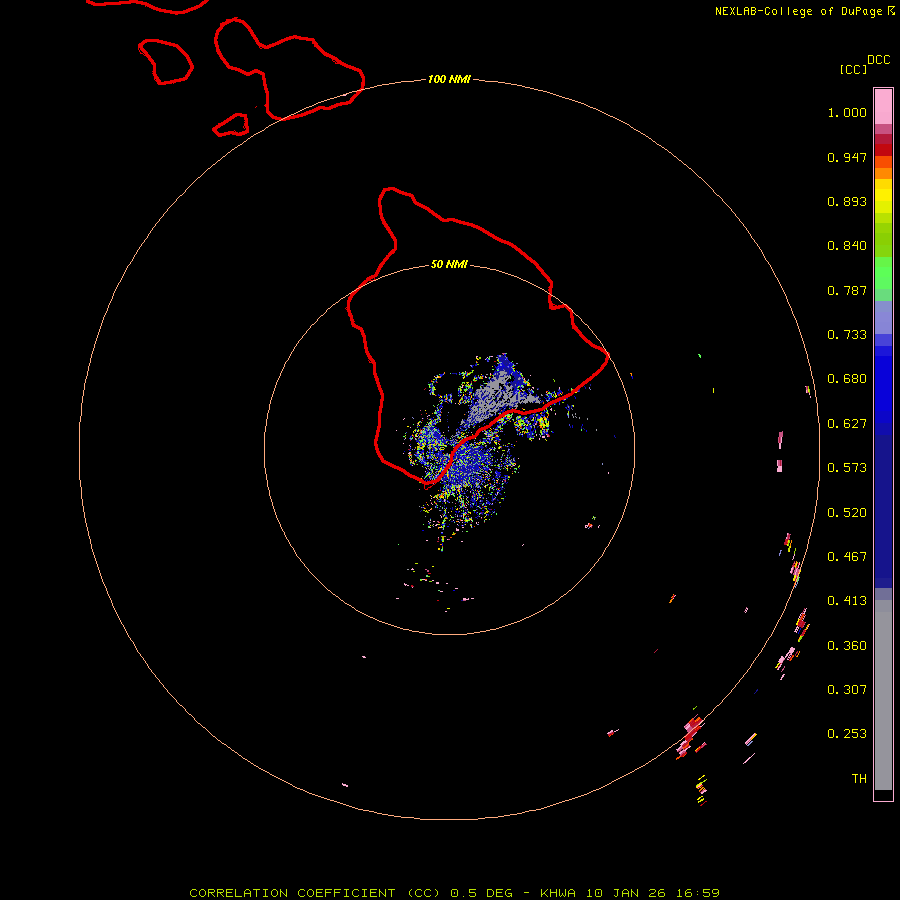Pick the red swatch in the color scale
The height and width of the screenshot is (900, 900).
(883, 150)
